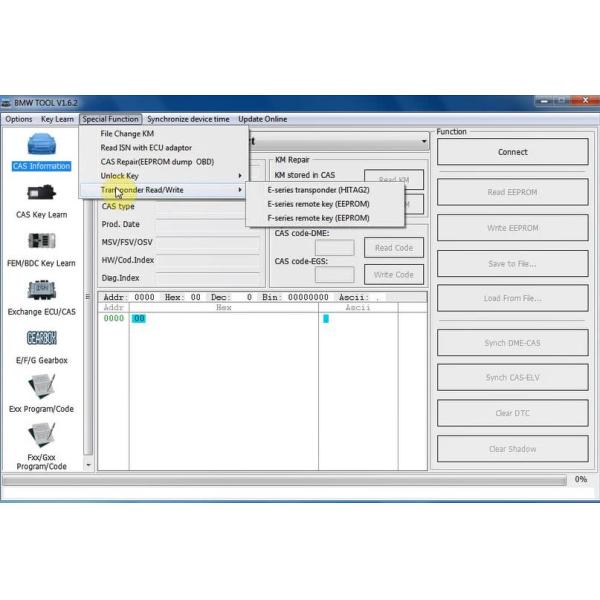Open the Options menu

click(19, 119)
